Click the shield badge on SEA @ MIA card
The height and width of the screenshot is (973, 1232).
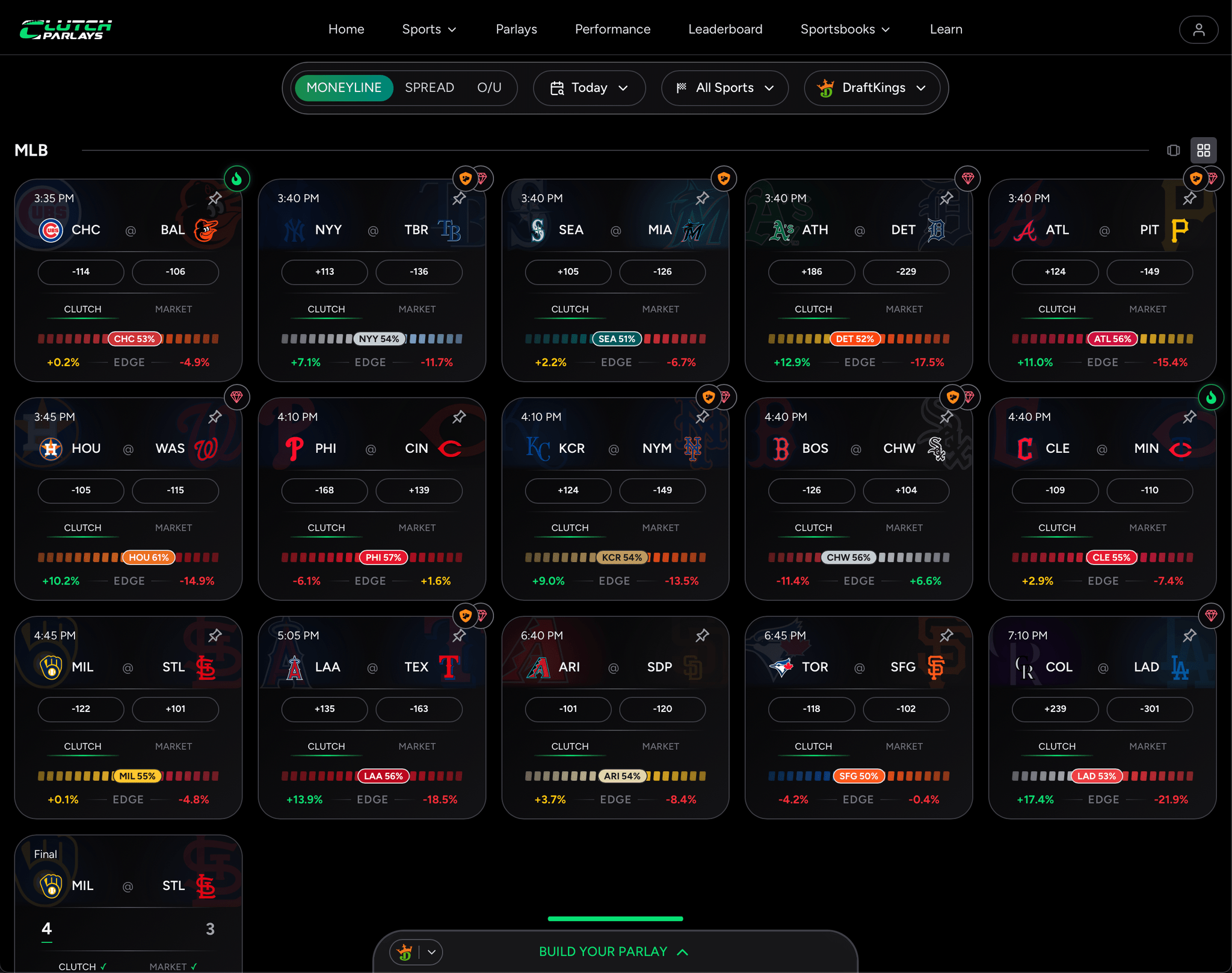[x=724, y=179]
